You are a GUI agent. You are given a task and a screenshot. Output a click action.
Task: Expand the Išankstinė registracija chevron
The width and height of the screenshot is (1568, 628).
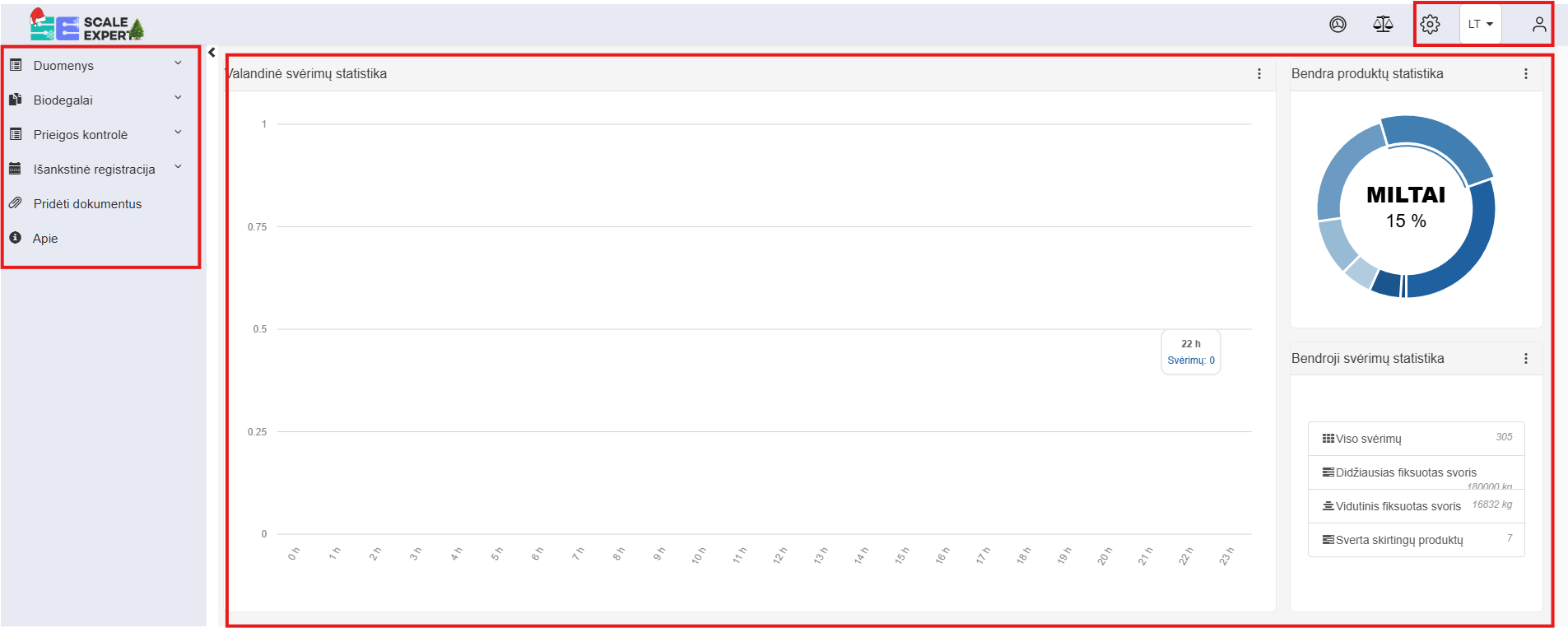tap(178, 167)
